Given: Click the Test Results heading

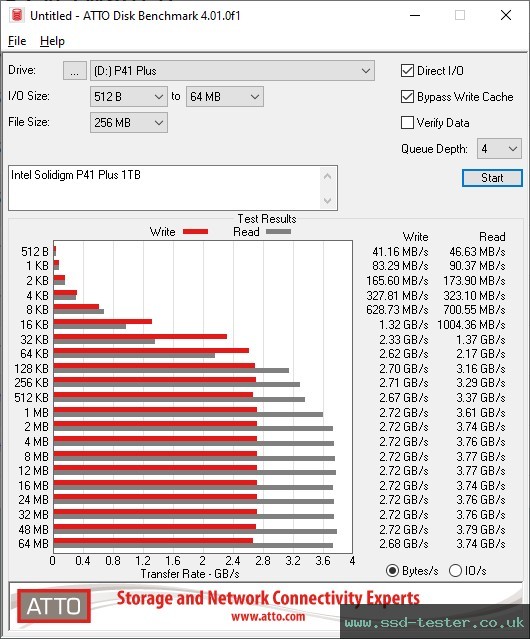Looking at the screenshot, I should click(x=267, y=219).
